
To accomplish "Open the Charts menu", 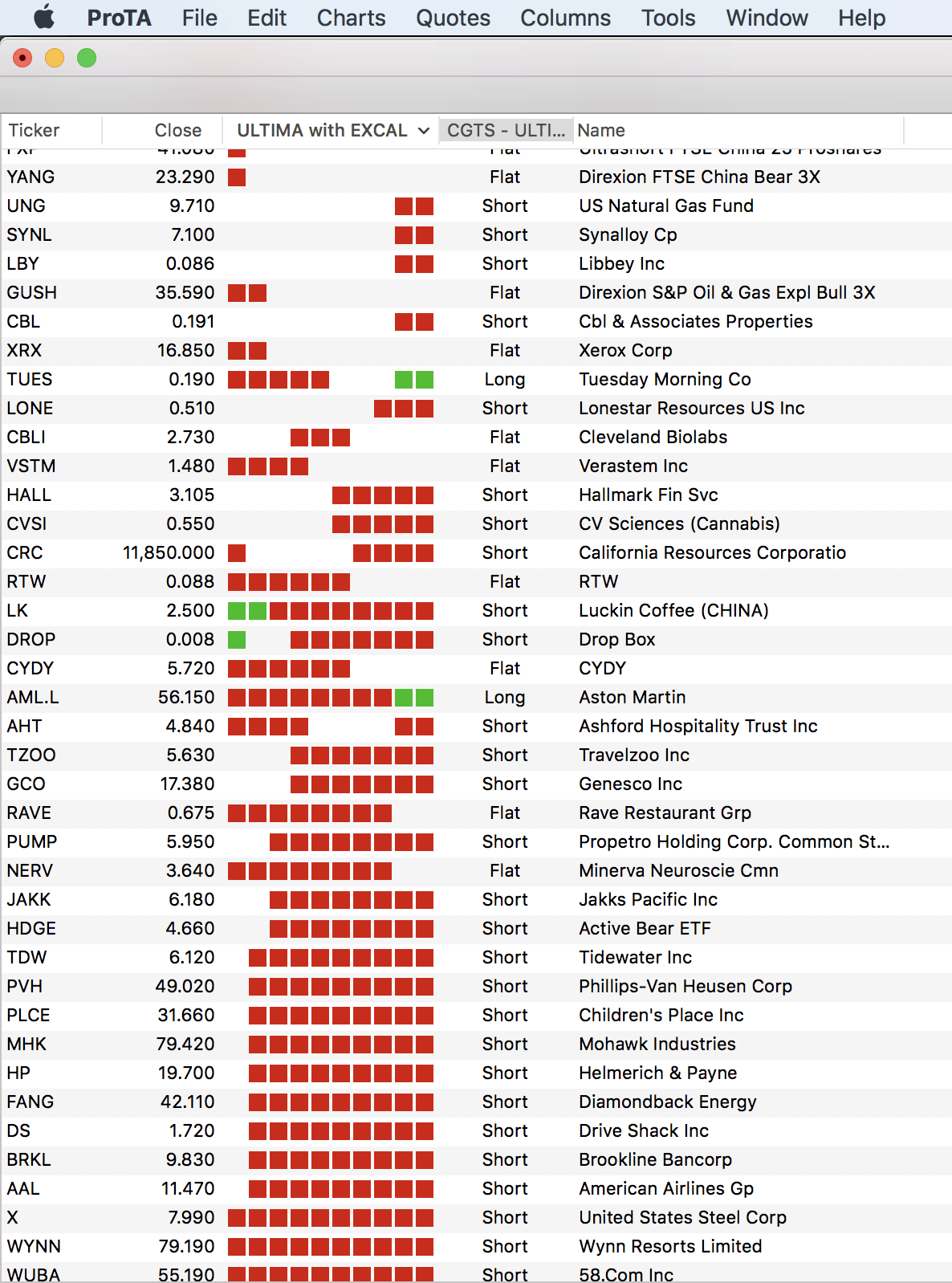I will click(351, 18).
